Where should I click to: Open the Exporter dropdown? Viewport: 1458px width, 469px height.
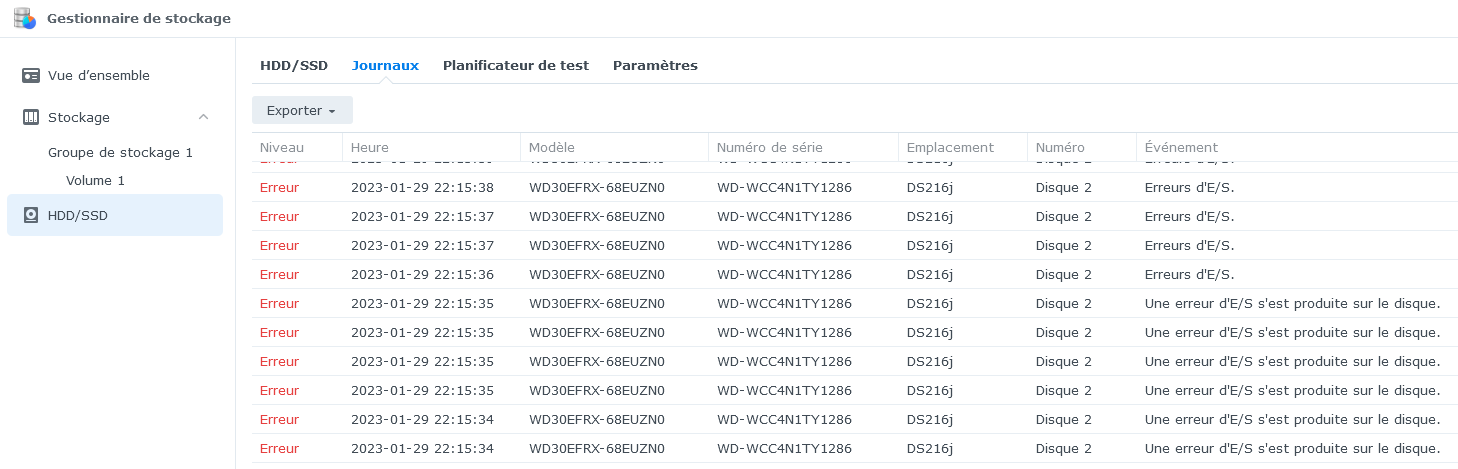(x=302, y=110)
